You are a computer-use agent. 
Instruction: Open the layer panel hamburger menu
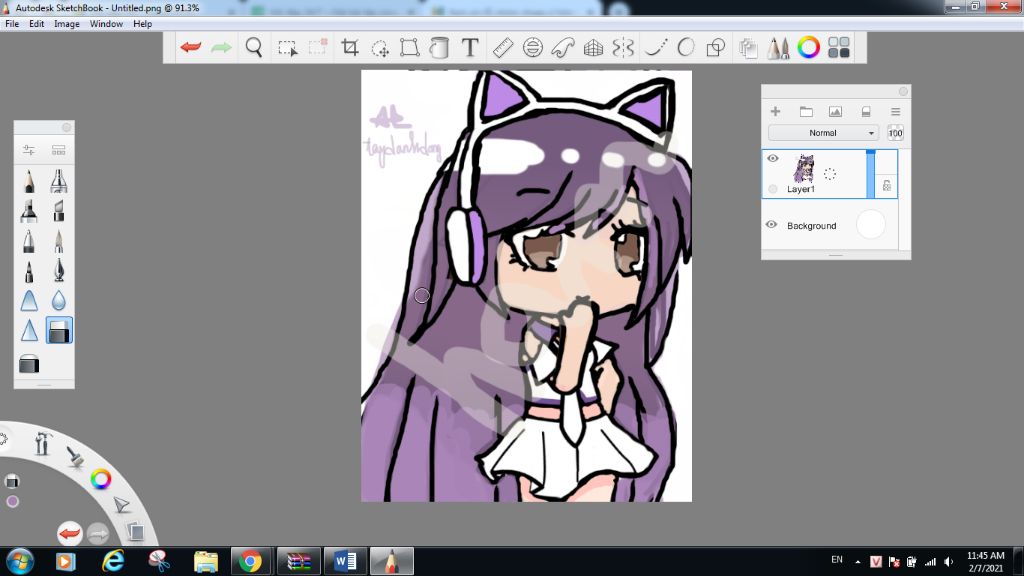(895, 112)
